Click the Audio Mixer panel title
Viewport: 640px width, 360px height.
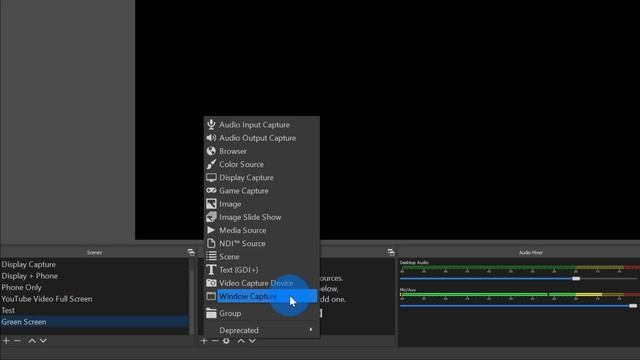tap(531, 253)
